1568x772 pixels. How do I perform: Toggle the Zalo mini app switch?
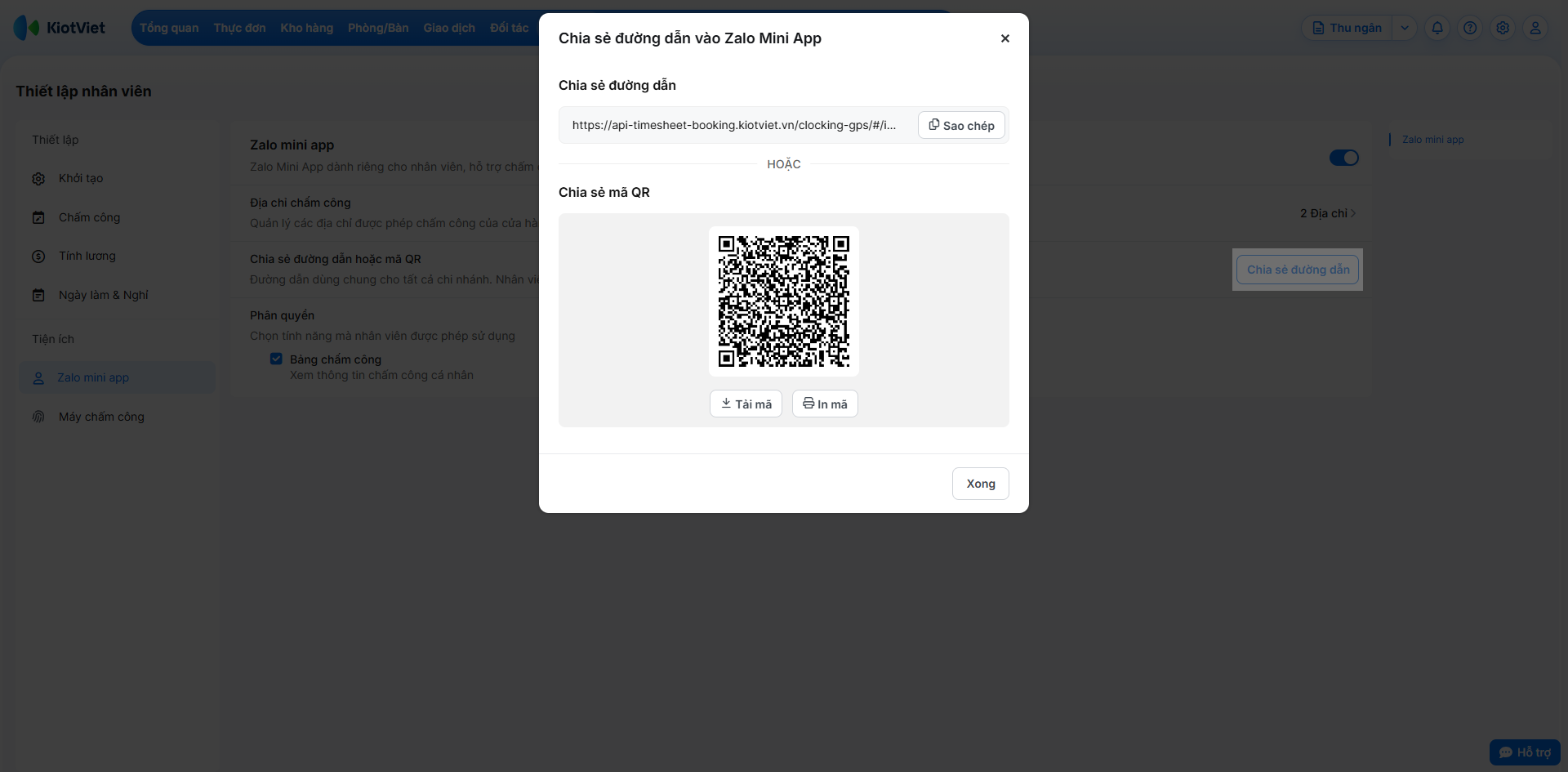point(1343,158)
